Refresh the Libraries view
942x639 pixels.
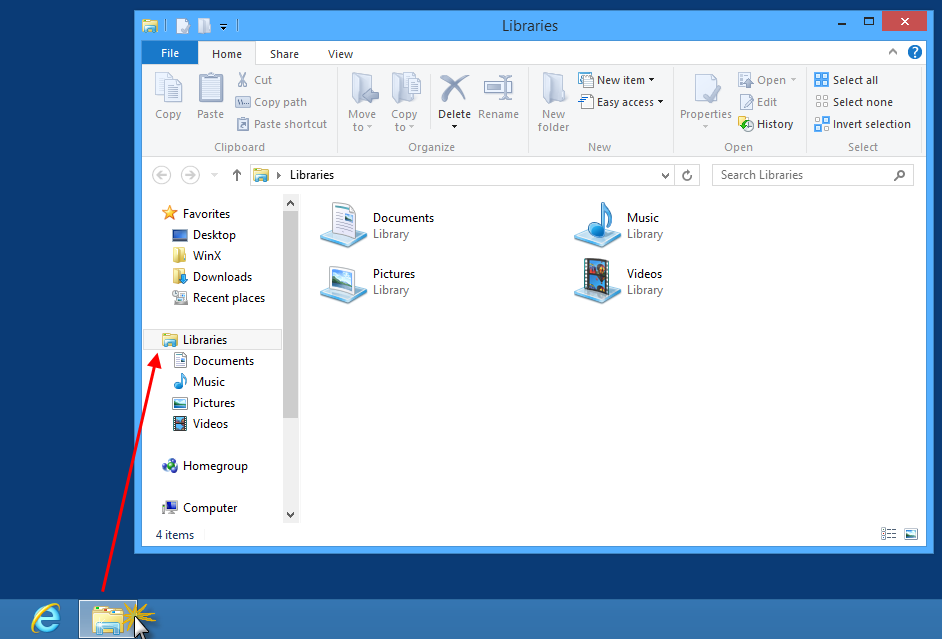pos(687,174)
